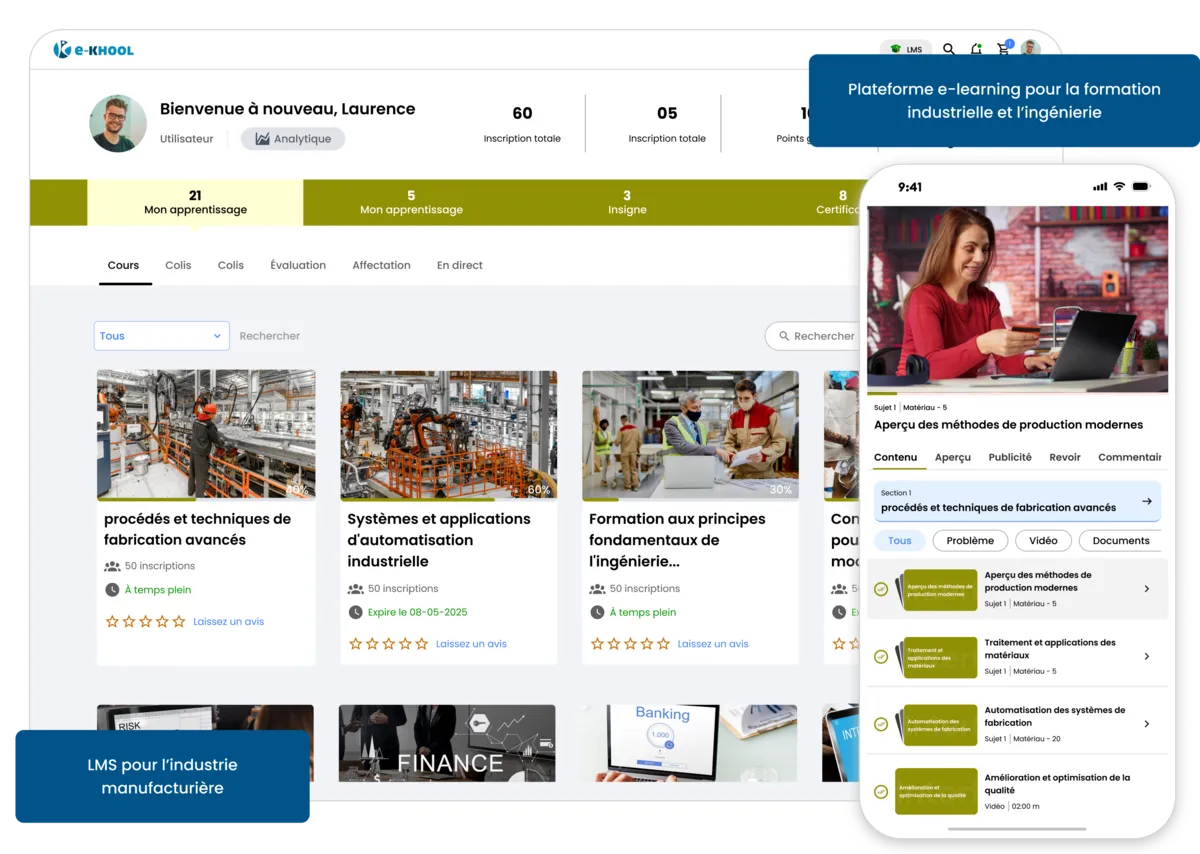Select 'Mon apprentissage' showing 21 items
Screen dimensions: 1200x854
[195, 202]
